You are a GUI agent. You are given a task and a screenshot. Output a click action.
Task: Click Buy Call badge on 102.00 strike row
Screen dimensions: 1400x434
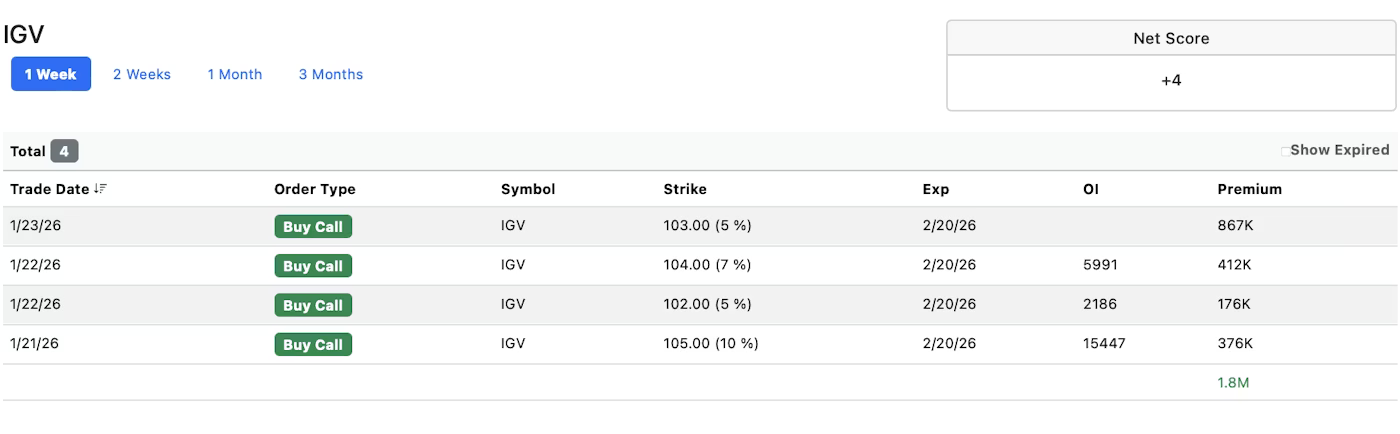click(x=313, y=305)
